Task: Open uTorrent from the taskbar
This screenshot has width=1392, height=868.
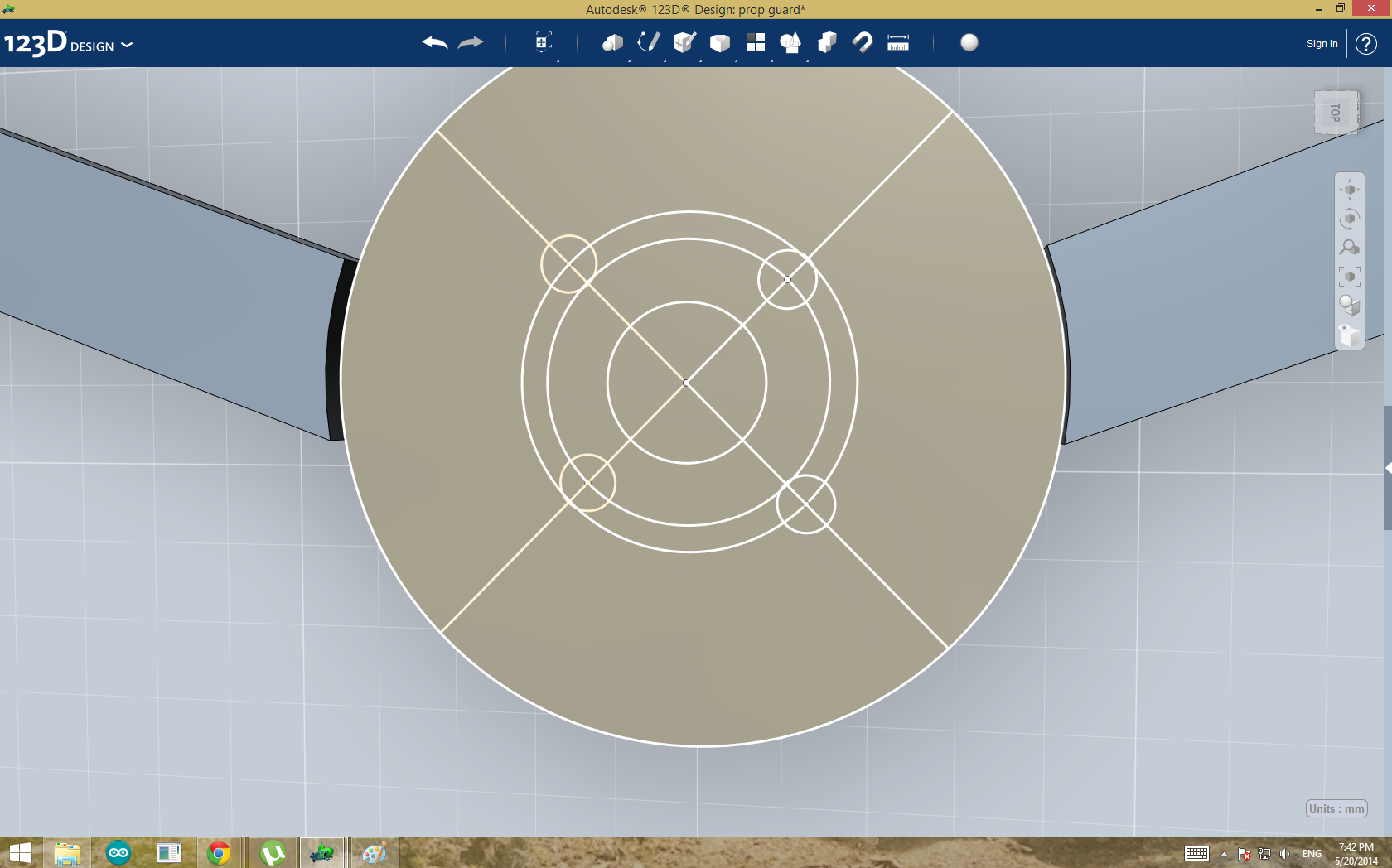Action: [273, 853]
